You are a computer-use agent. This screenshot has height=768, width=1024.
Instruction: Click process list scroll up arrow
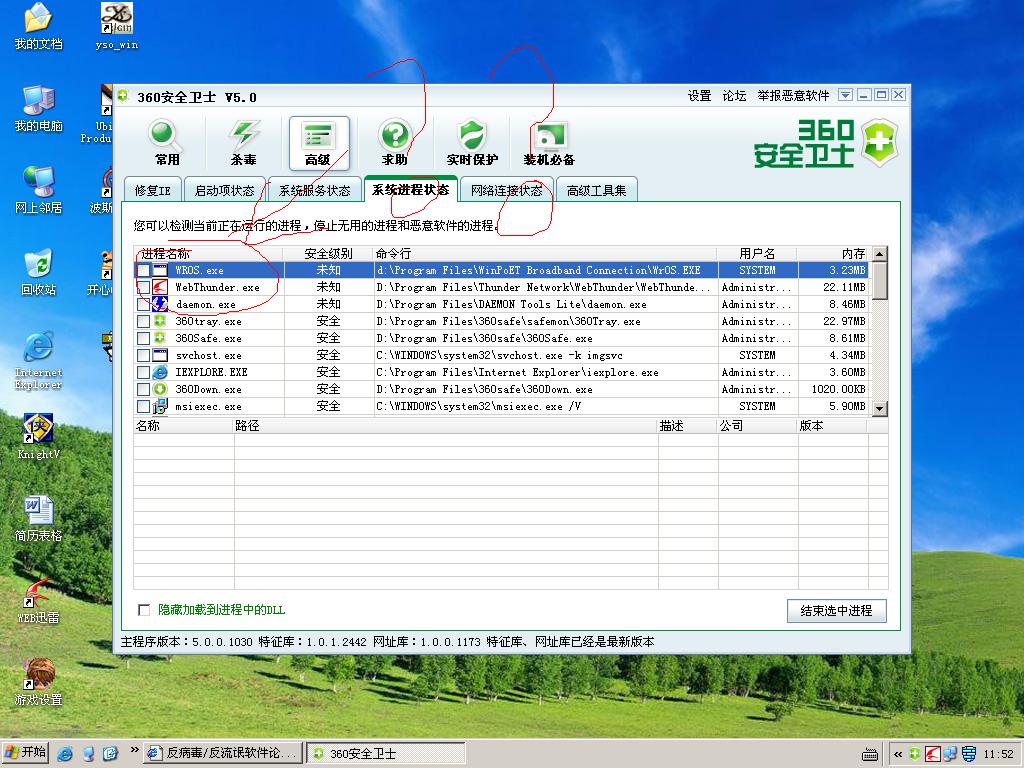pos(880,254)
